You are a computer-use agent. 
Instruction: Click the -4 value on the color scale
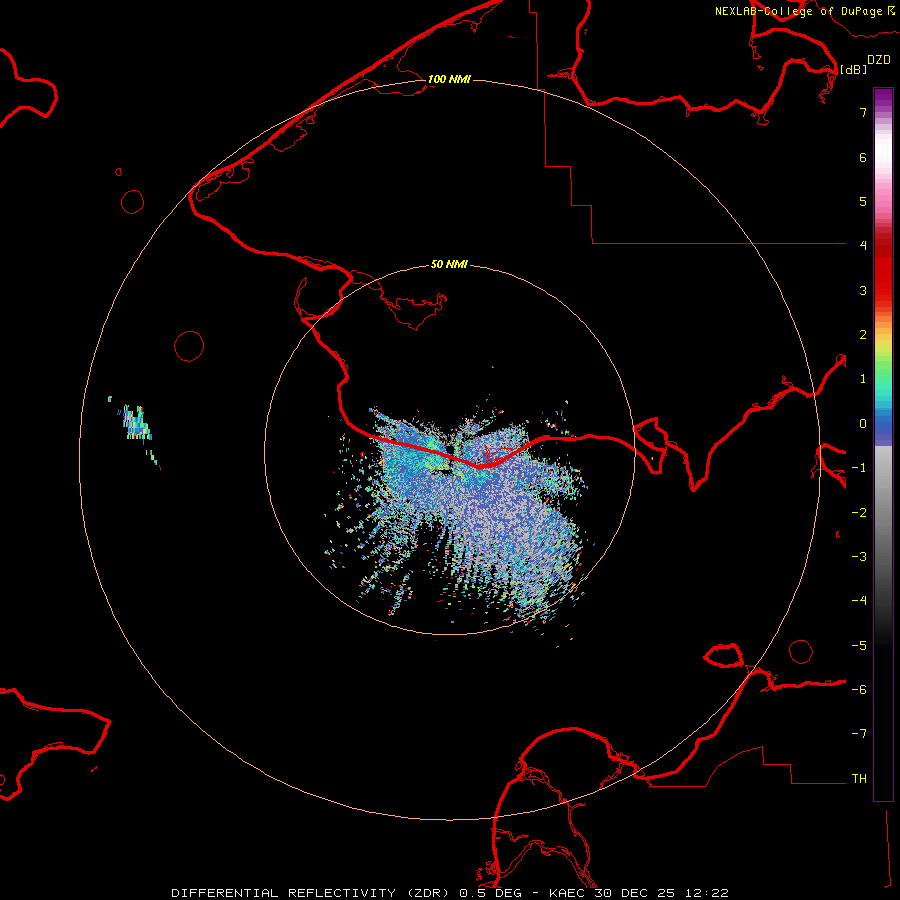pyautogui.click(x=859, y=601)
